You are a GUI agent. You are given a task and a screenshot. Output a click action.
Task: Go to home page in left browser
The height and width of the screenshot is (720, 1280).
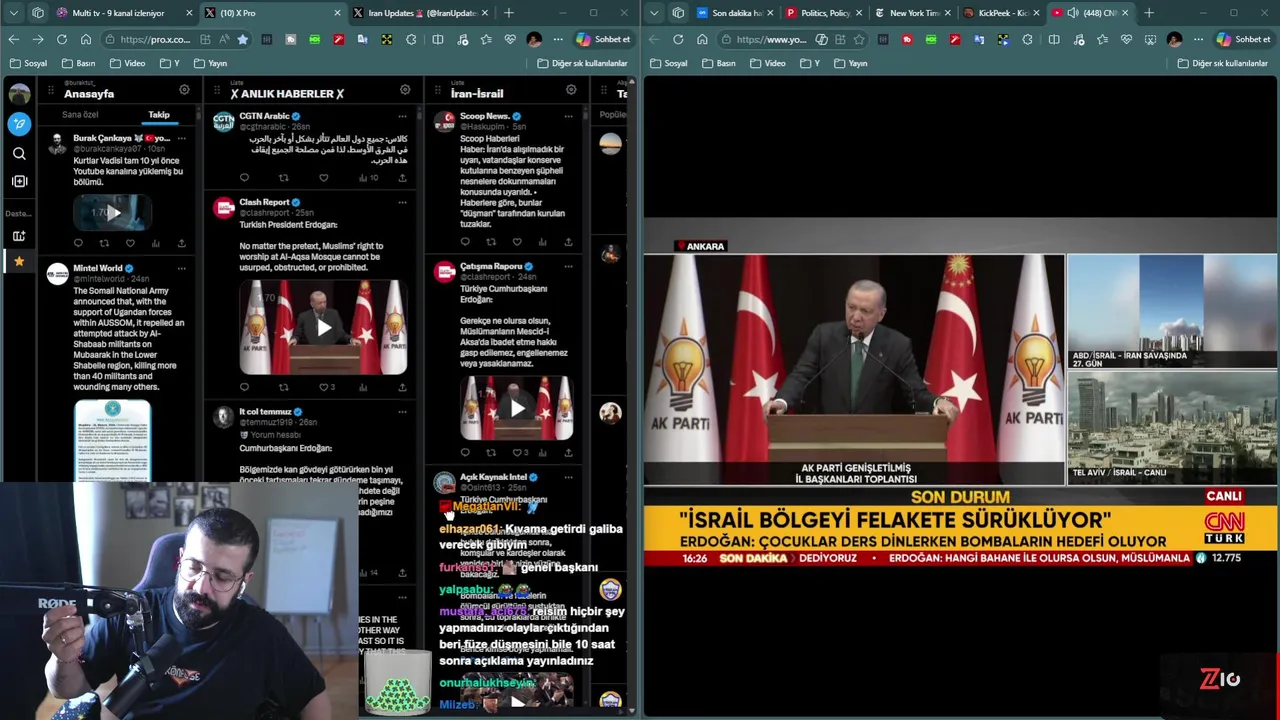point(86,39)
